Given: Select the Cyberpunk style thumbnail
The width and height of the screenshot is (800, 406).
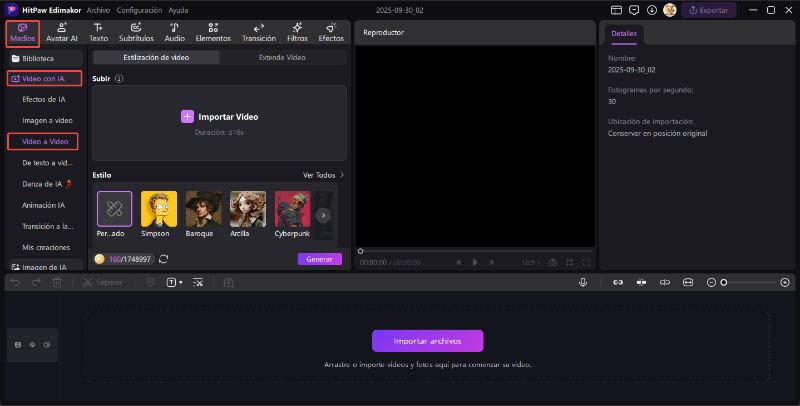Looking at the screenshot, I should [x=292, y=209].
